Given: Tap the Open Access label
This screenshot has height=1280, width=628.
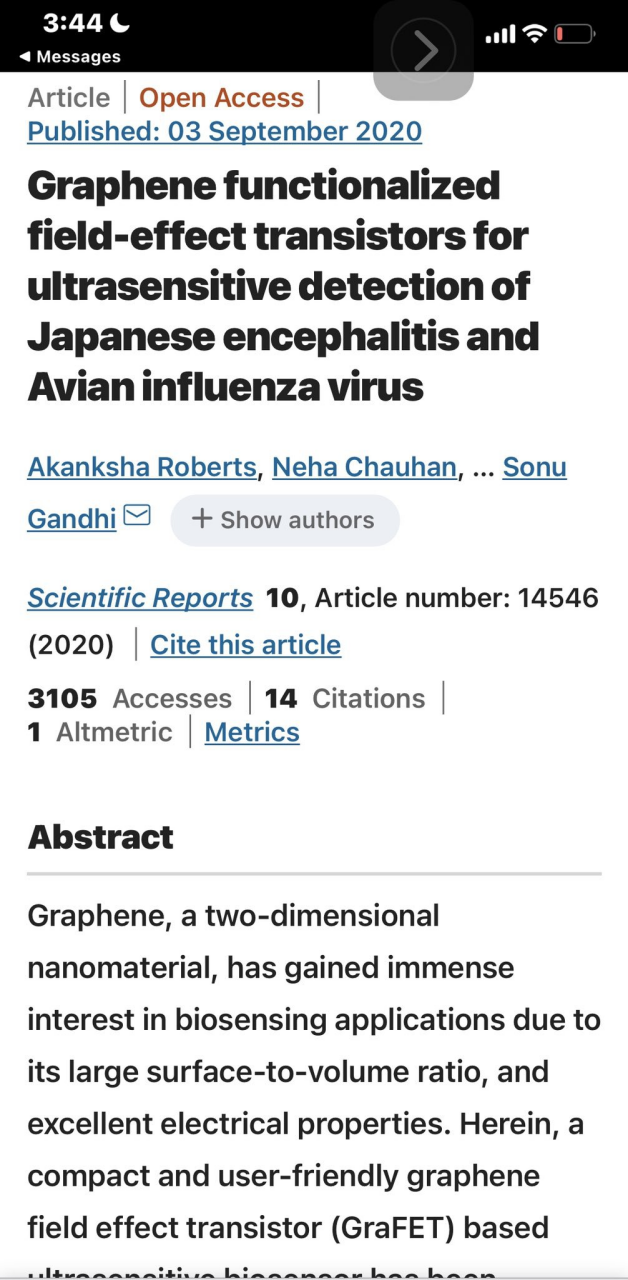Looking at the screenshot, I should [221, 98].
